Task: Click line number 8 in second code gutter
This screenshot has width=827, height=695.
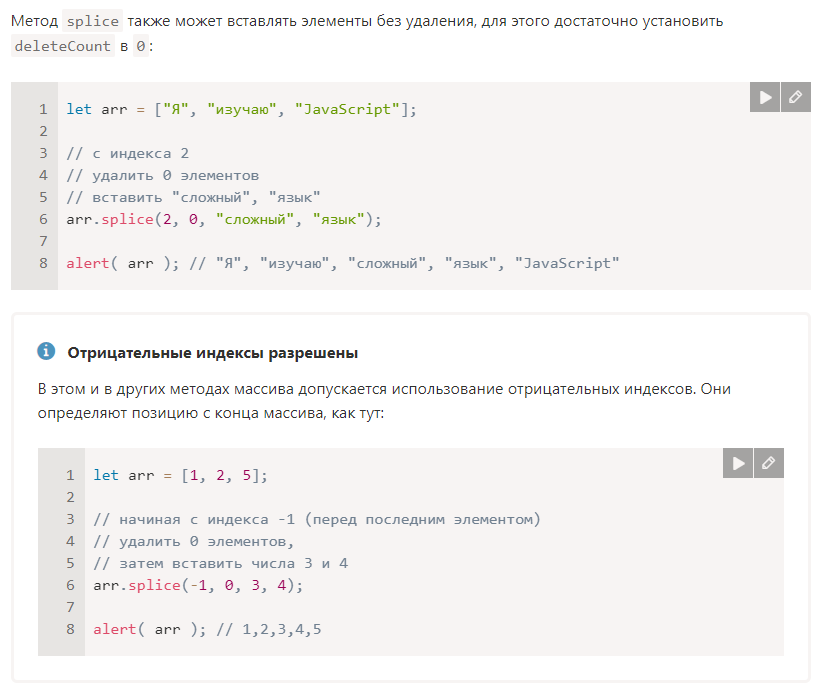Action: [70, 629]
